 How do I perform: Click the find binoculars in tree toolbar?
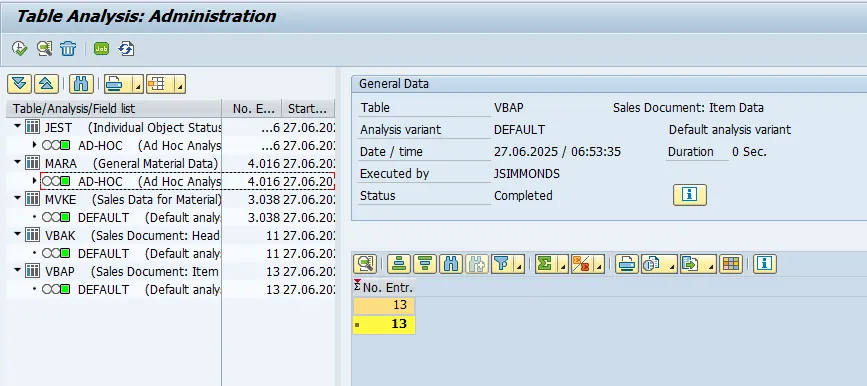81,84
